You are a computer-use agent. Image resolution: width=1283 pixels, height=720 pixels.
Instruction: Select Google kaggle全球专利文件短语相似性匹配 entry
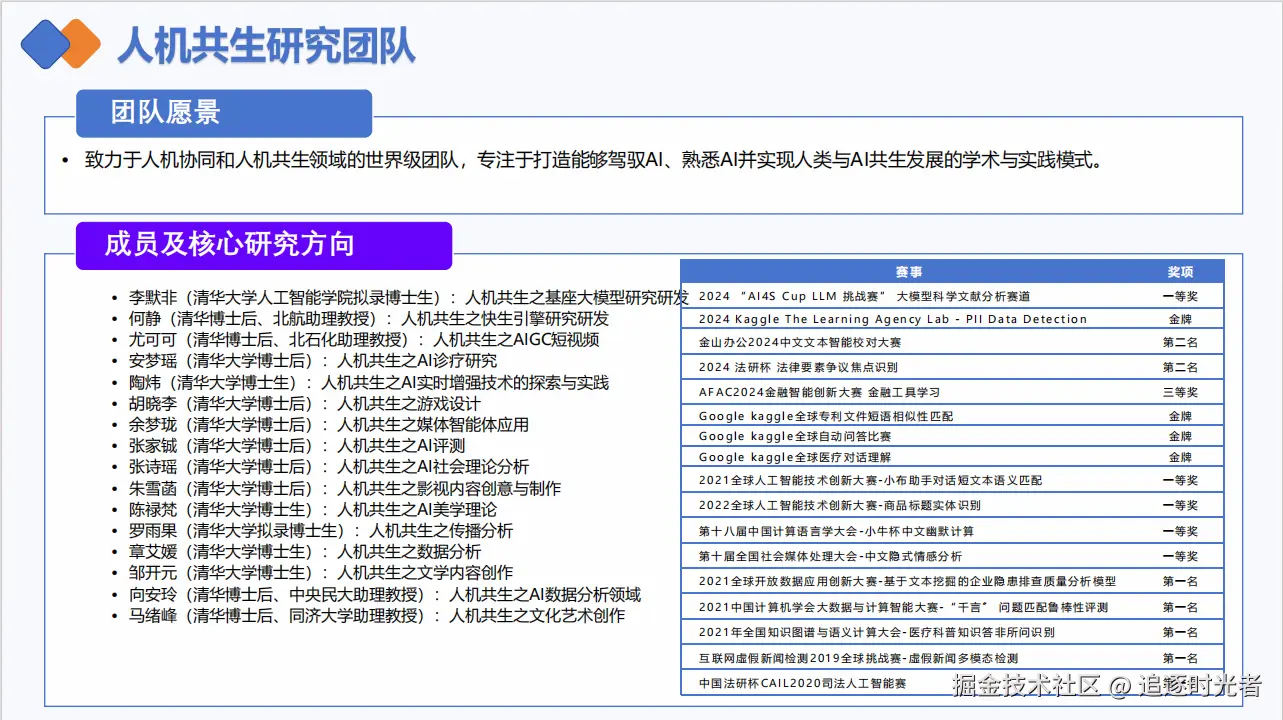(826, 416)
